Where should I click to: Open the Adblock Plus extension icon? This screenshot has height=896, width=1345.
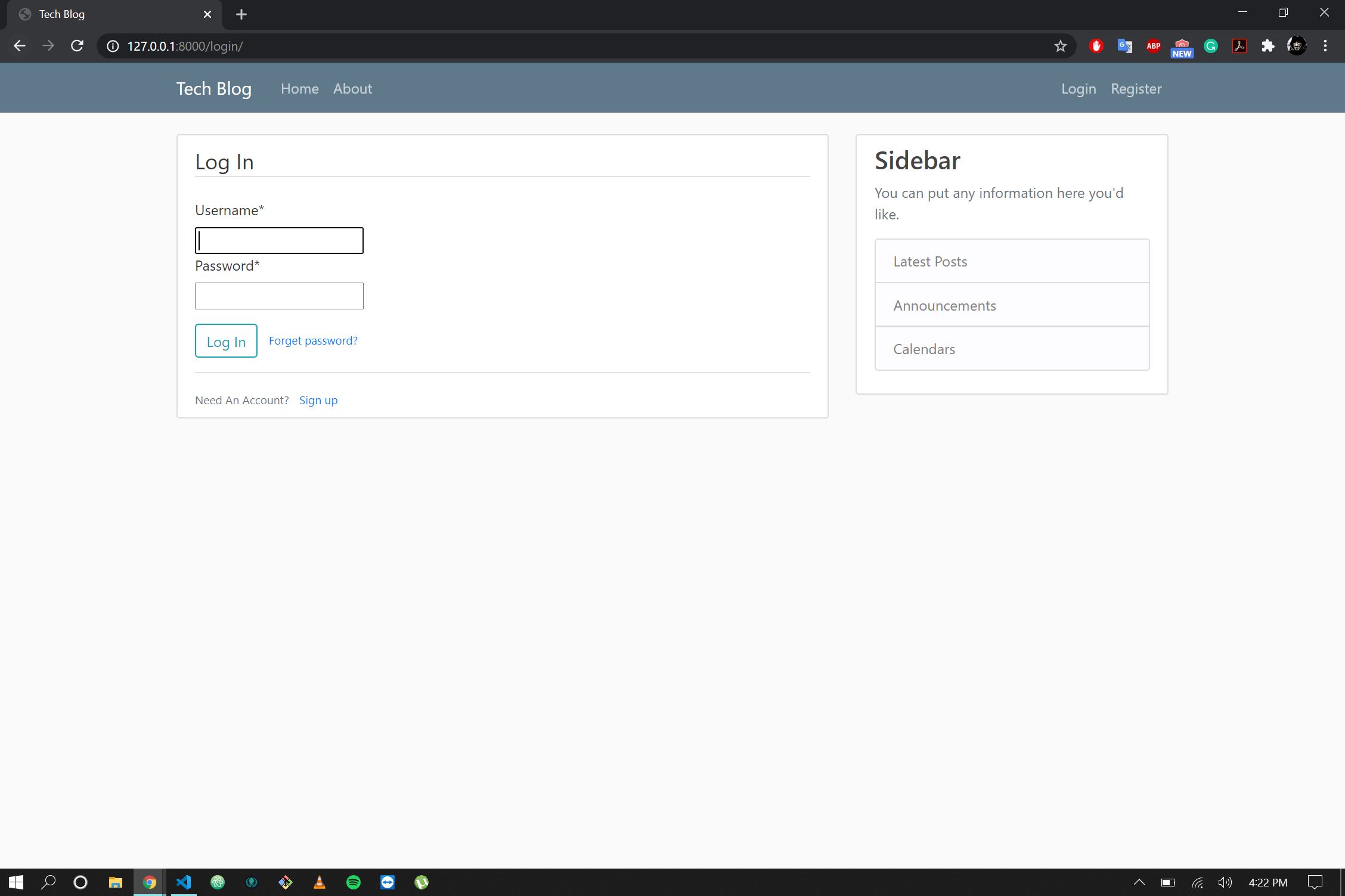point(1153,46)
